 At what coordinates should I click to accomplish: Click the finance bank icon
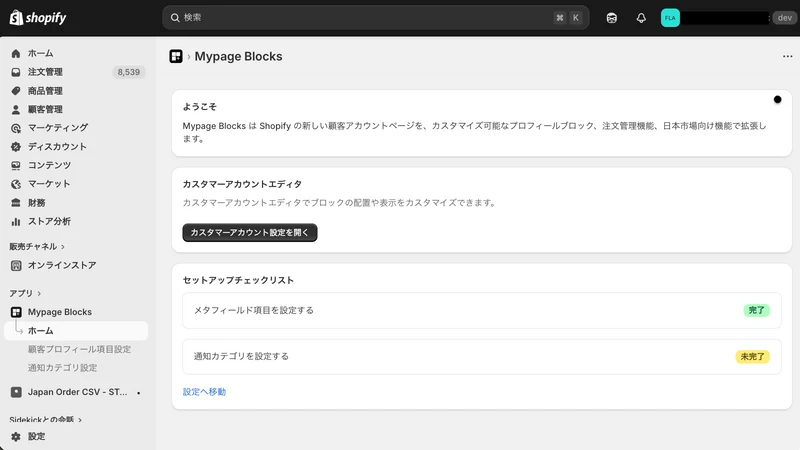[16, 203]
